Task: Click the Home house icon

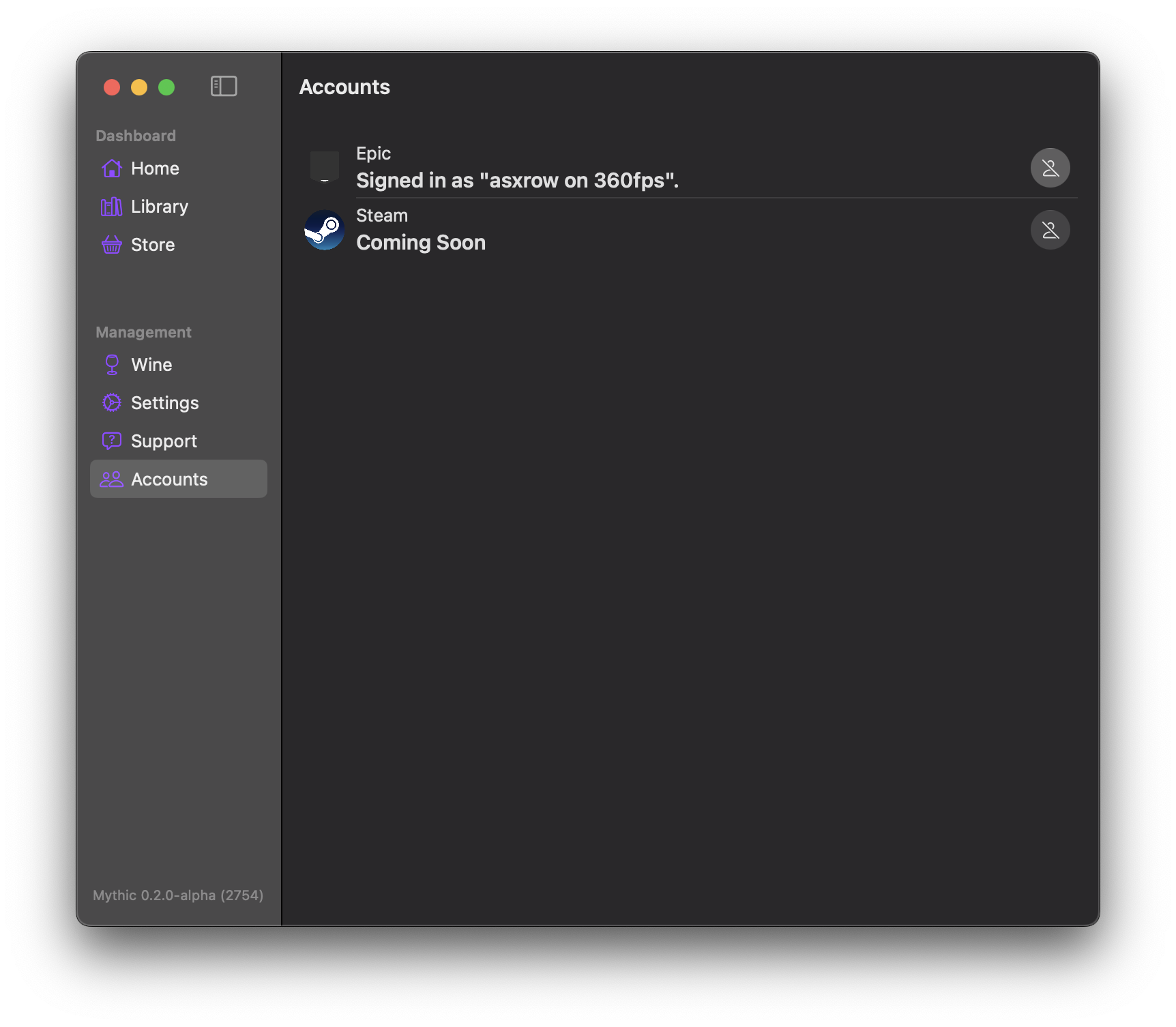Action: tap(112, 168)
